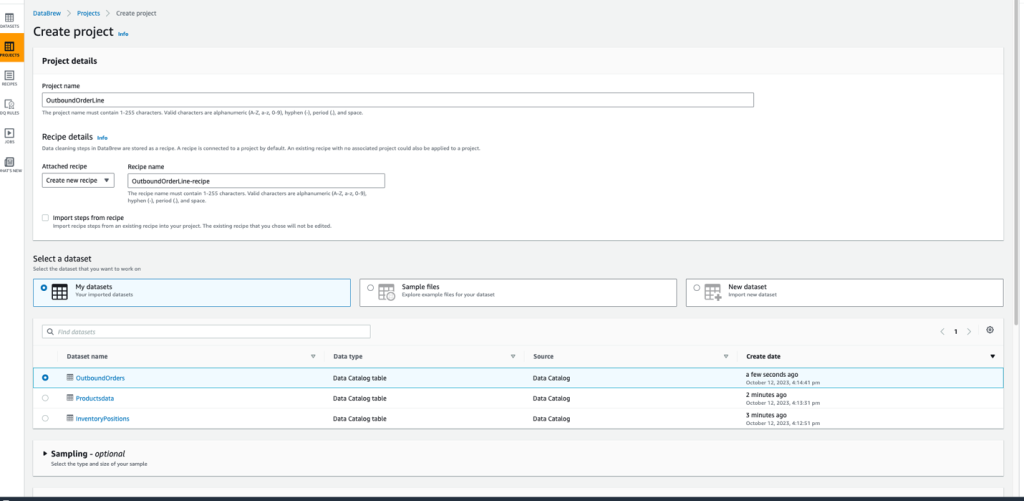Click the Sample files icon
Viewport: 1024px width, 501px height.
(x=387, y=292)
